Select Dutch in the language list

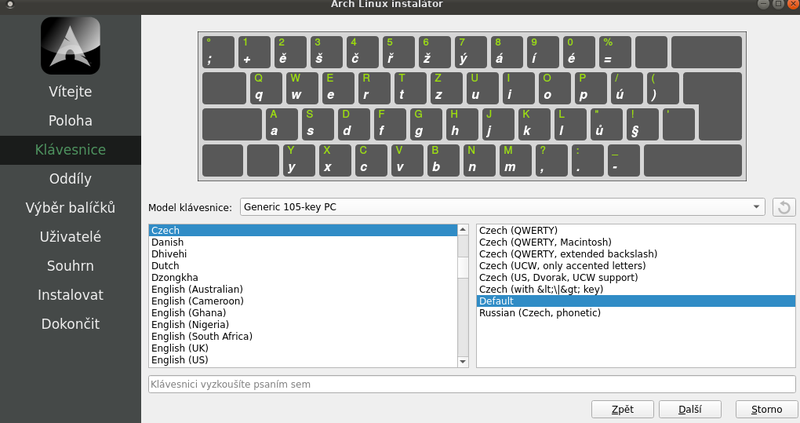(166, 265)
